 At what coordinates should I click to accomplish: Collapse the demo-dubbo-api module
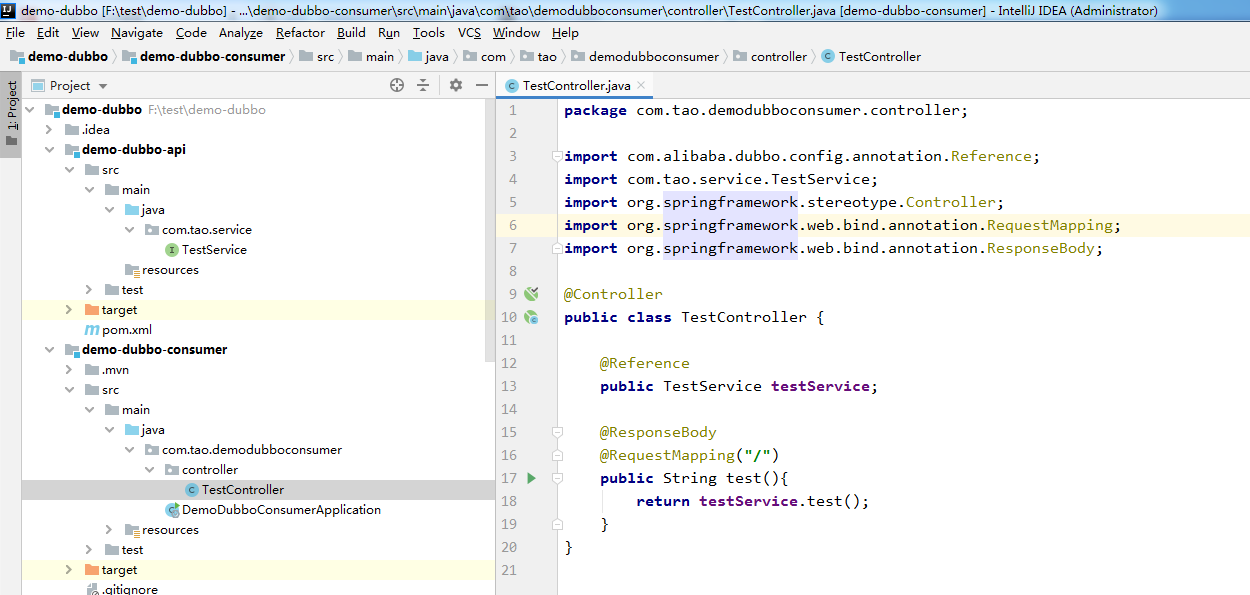click(49, 150)
